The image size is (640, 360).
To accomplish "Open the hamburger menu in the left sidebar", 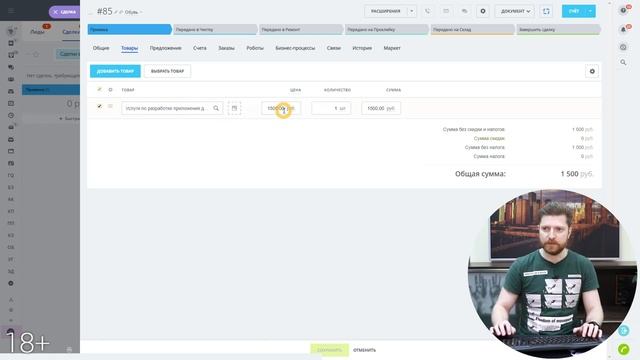I will tap(11, 11).
